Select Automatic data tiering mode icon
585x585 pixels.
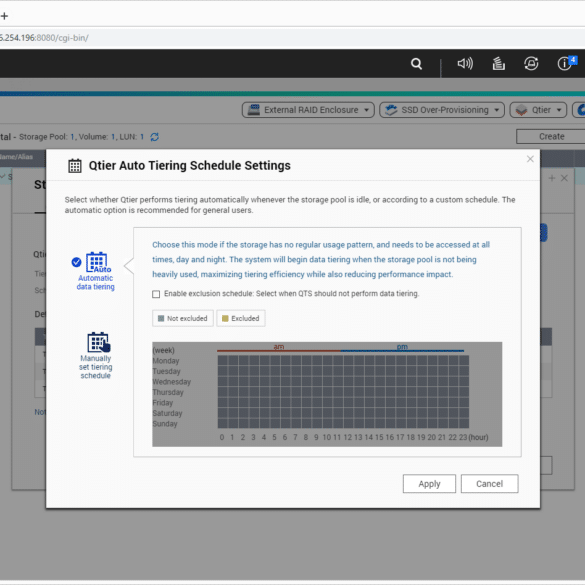point(98,263)
